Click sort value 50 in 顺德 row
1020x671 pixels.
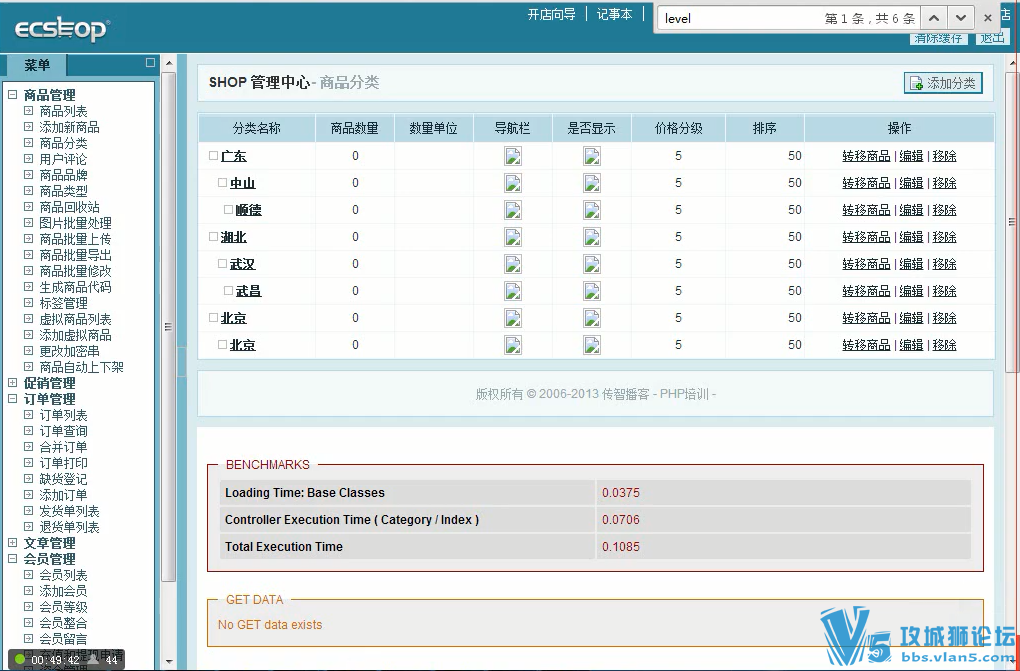pos(794,210)
